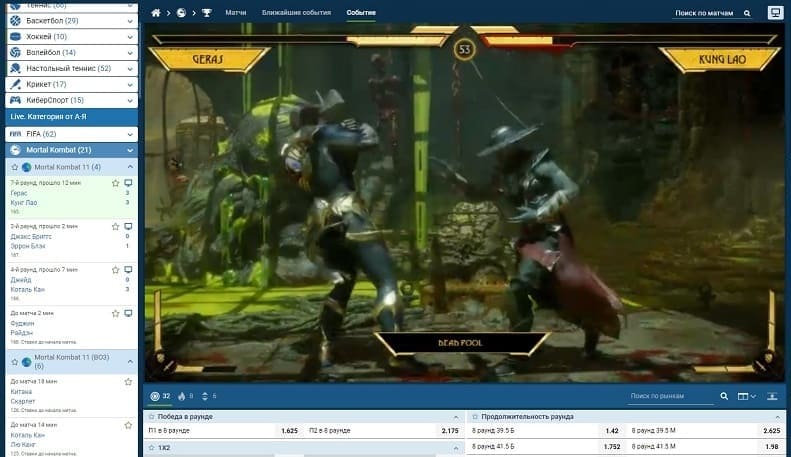Collapse the Mortal Kombat (21) chevron
The image size is (791, 457).
130,150
